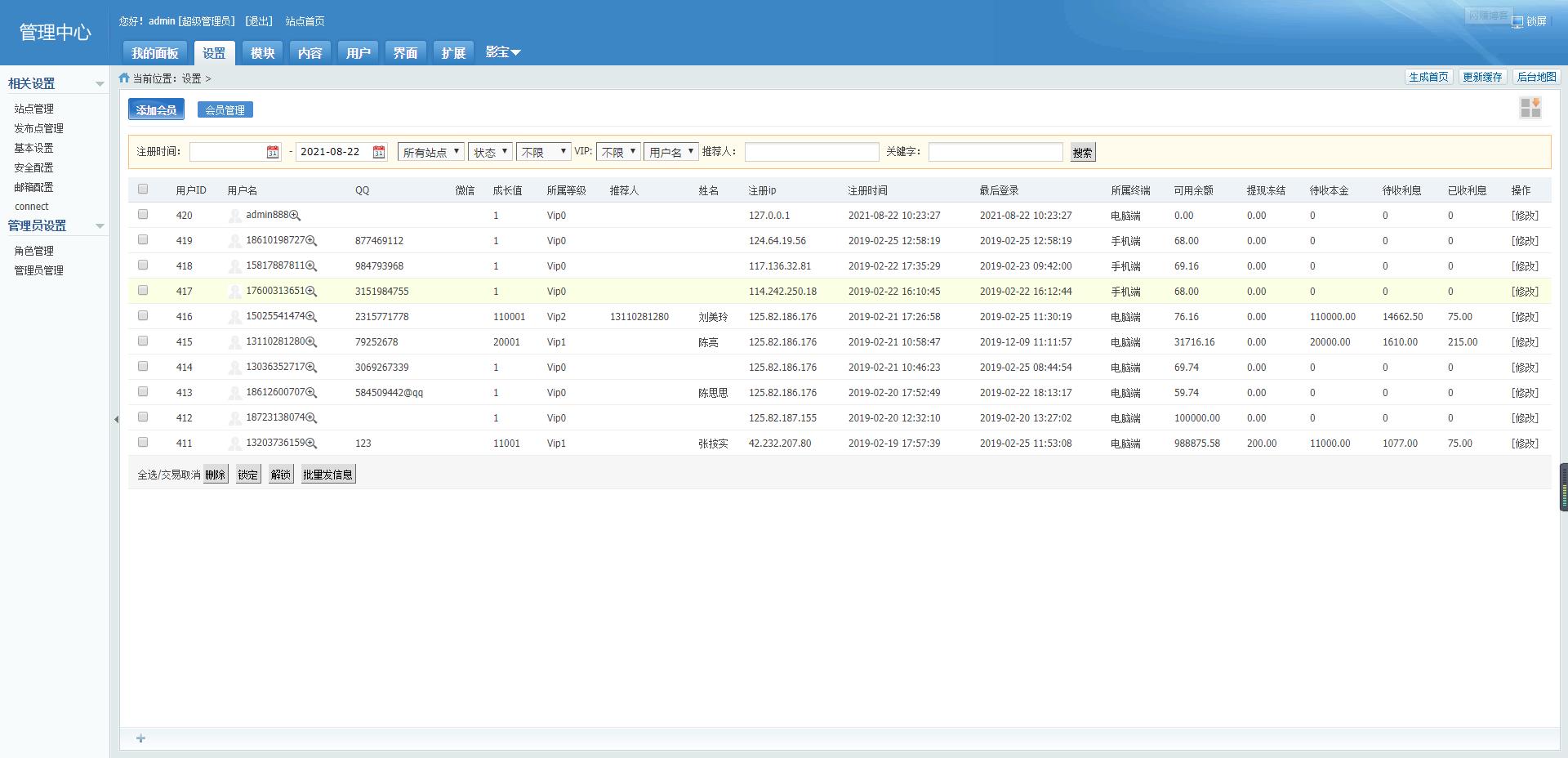The width and height of the screenshot is (1568, 758).
Task: Click avatar icon of user admin888
Action: click(x=235, y=216)
